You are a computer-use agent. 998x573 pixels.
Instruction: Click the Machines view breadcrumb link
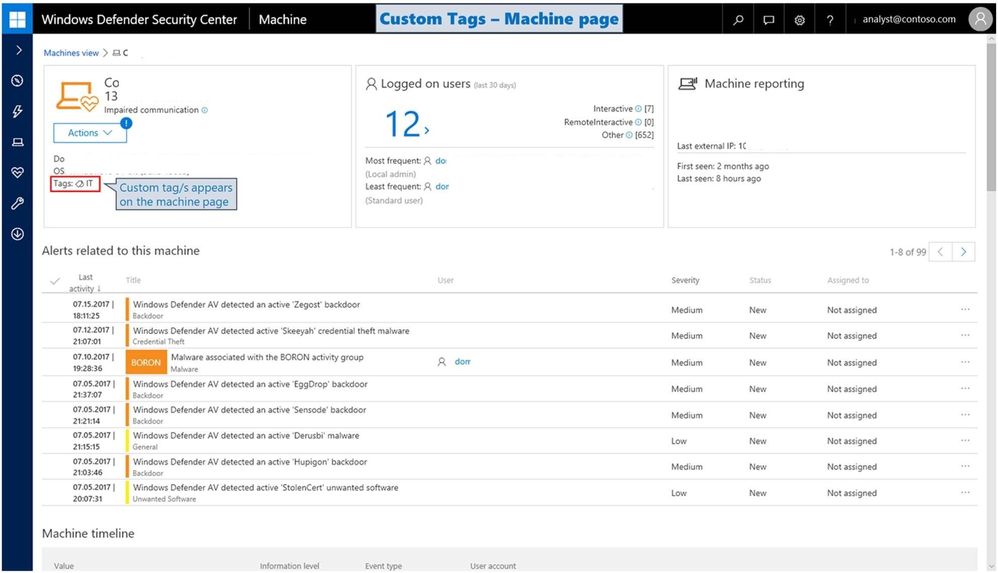pos(71,53)
